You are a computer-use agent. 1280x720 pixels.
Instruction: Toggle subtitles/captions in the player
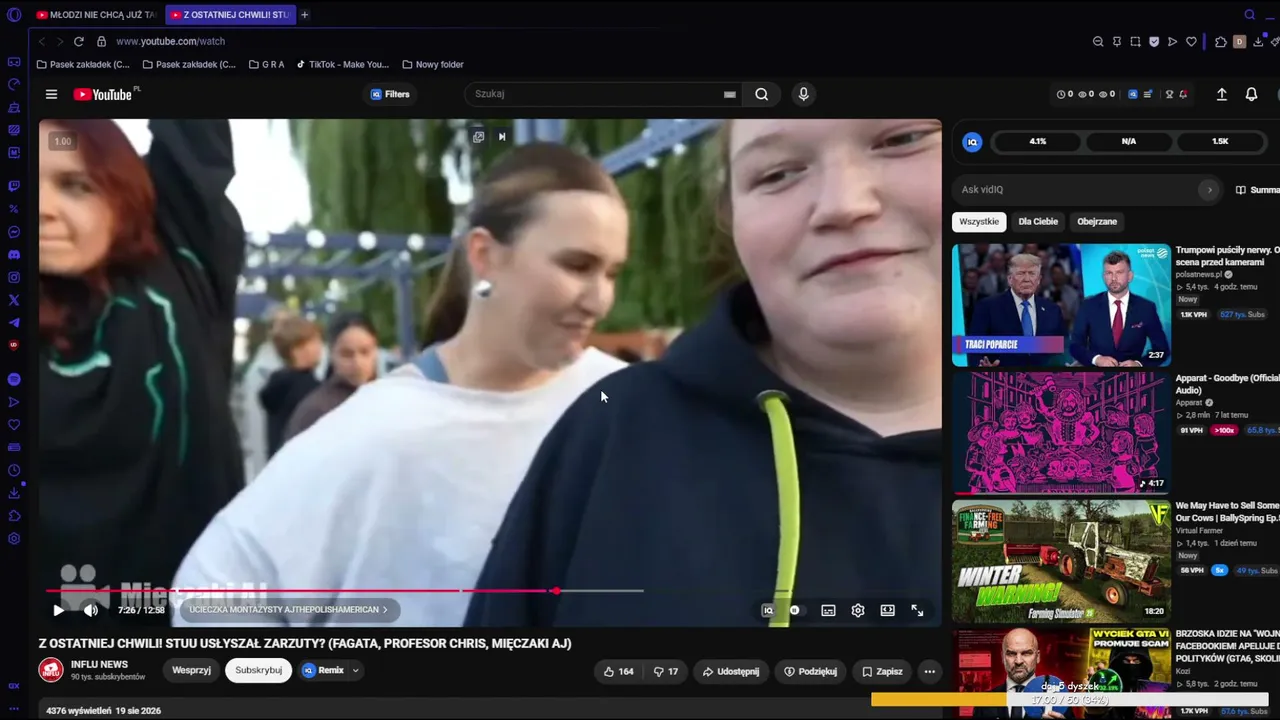coord(828,610)
